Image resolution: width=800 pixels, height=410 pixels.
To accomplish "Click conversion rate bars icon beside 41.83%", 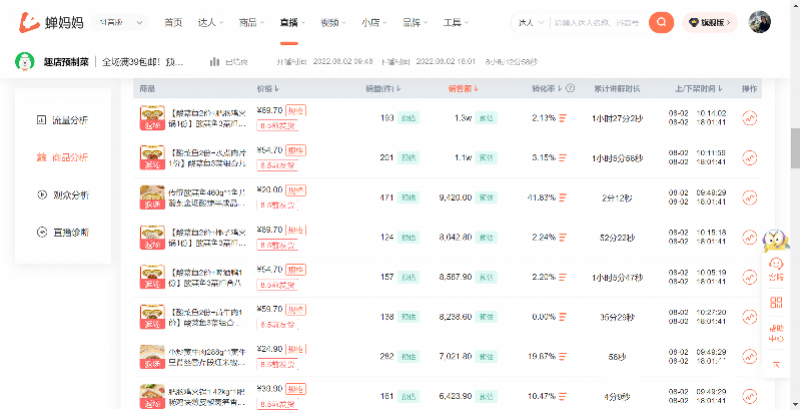I will [563, 198].
